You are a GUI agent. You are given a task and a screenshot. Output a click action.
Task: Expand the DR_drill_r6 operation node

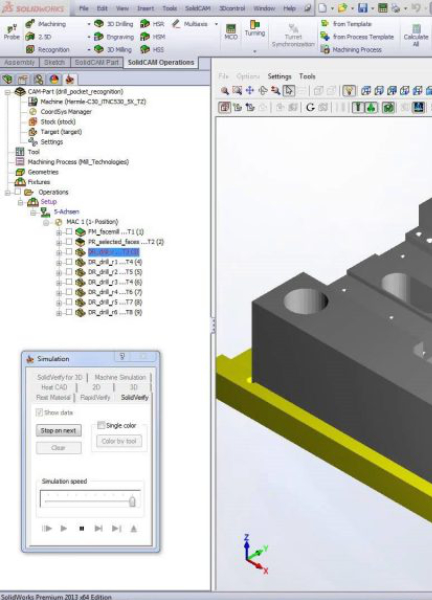click(x=59, y=313)
